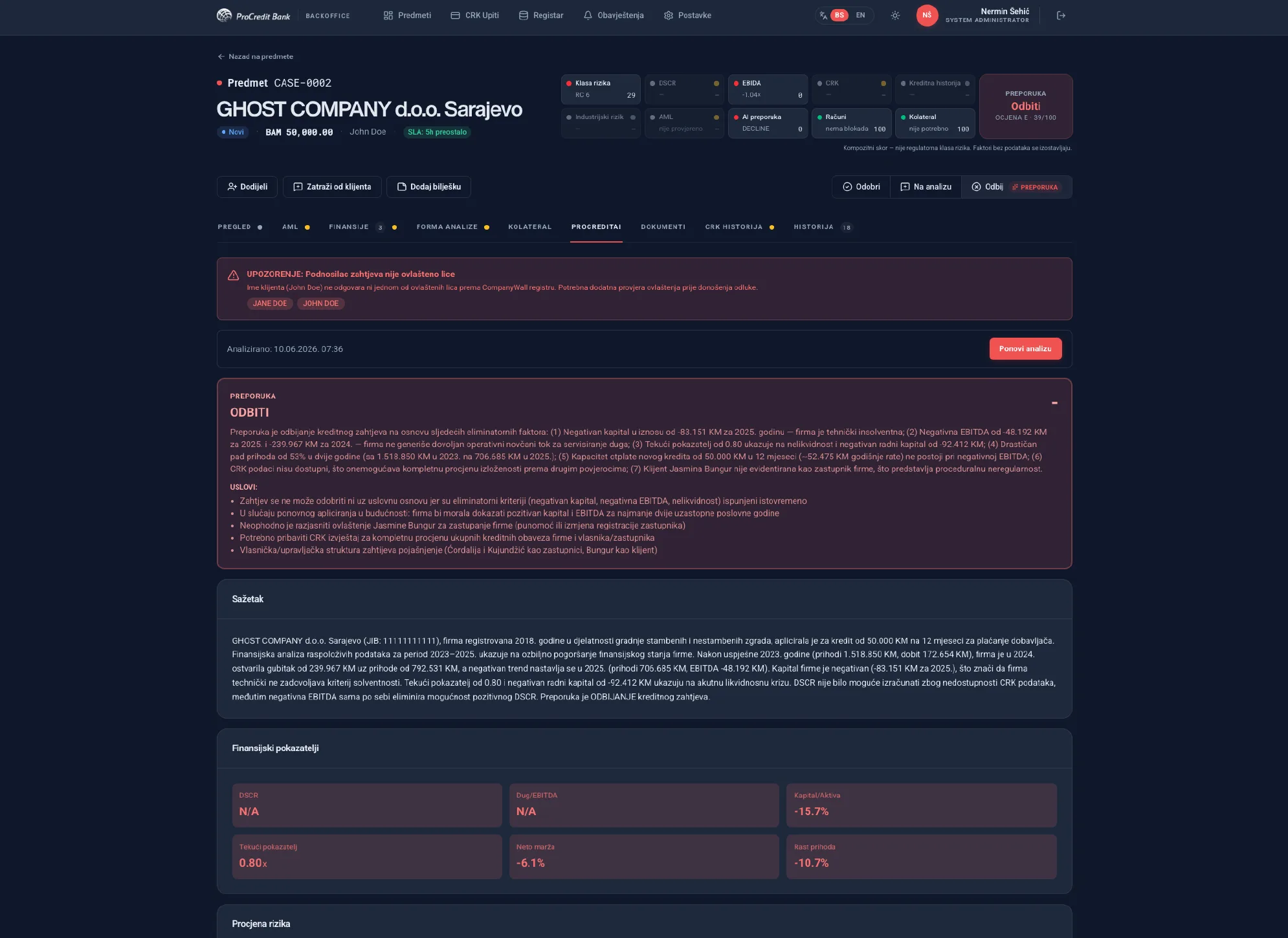This screenshot has width=1288, height=938.
Task: Toggle light theme sun icon
Action: [895, 16]
